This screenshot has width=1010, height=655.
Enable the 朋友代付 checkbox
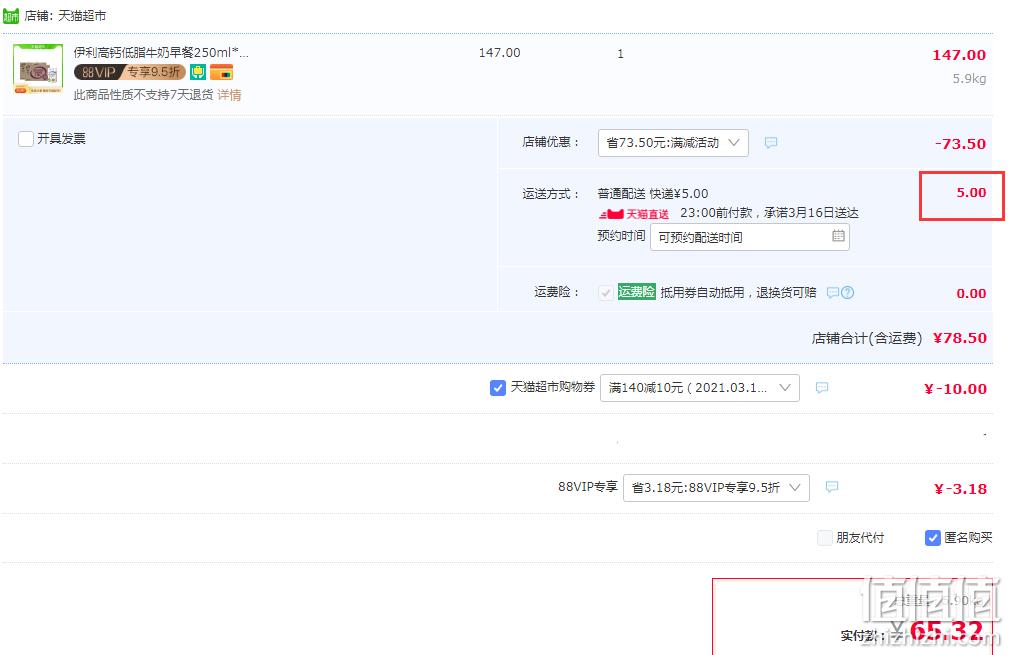pyautogui.click(x=824, y=538)
